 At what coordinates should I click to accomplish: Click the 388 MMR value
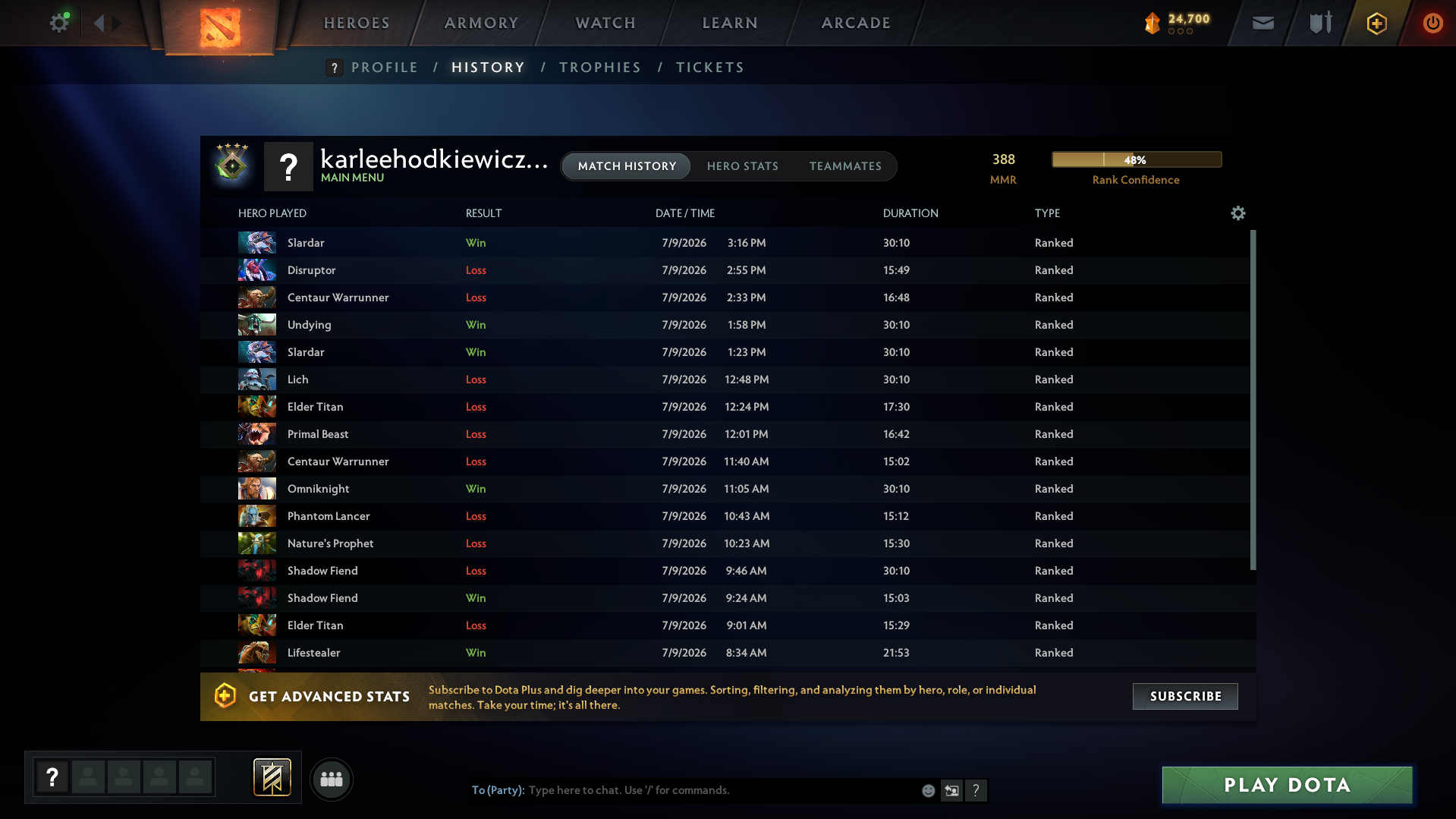coord(1003,159)
